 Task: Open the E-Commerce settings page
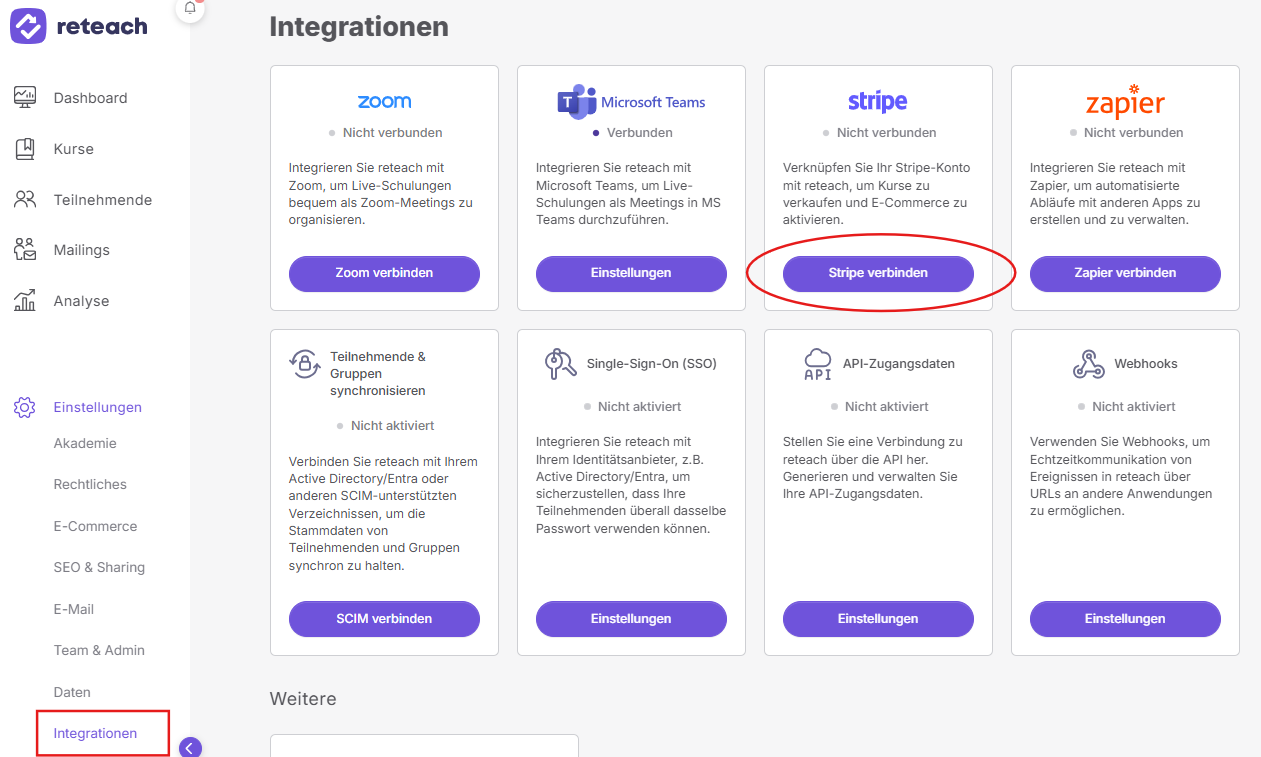click(x=95, y=526)
